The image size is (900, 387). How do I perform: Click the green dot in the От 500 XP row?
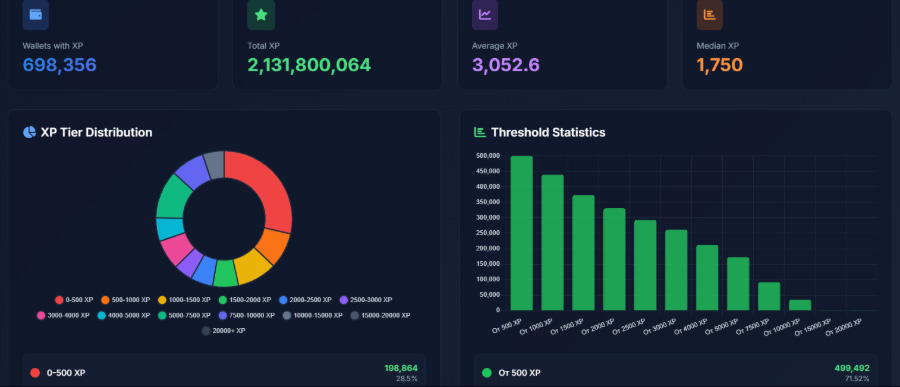click(x=487, y=373)
